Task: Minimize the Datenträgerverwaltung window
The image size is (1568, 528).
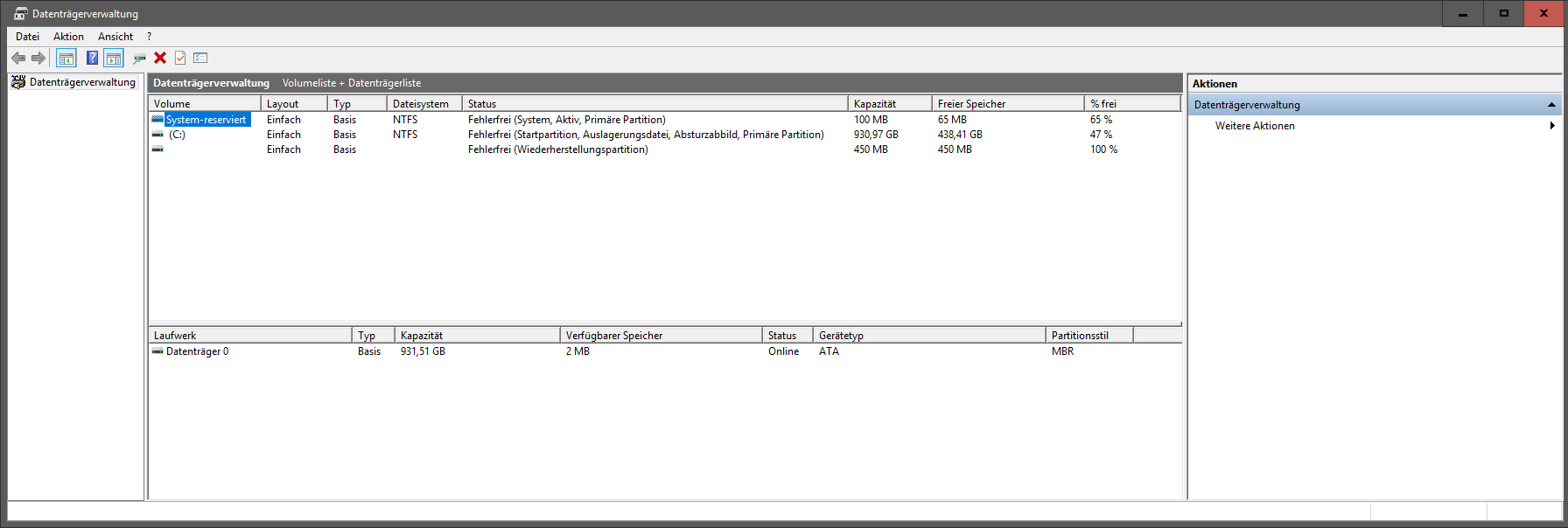Action: pyautogui.click(x=1463, y=13)
